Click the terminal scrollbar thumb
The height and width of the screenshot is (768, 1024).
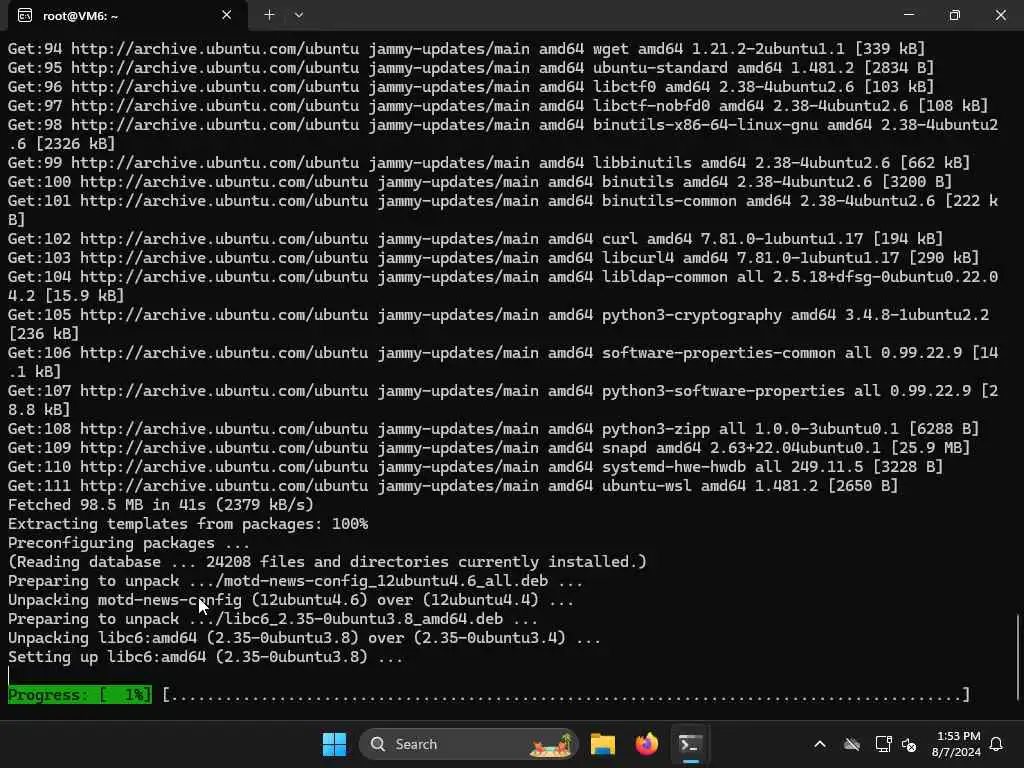[1018, 657]
